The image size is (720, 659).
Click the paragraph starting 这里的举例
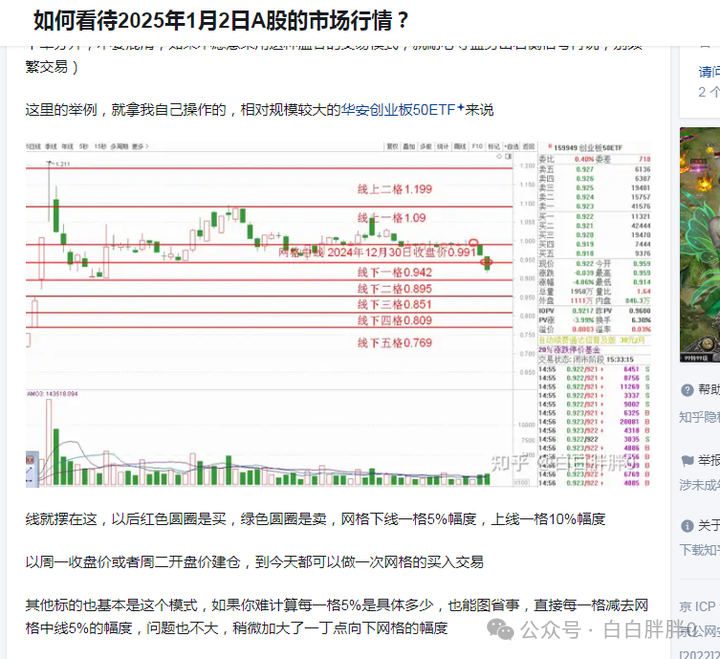click(x=259, y=110)
